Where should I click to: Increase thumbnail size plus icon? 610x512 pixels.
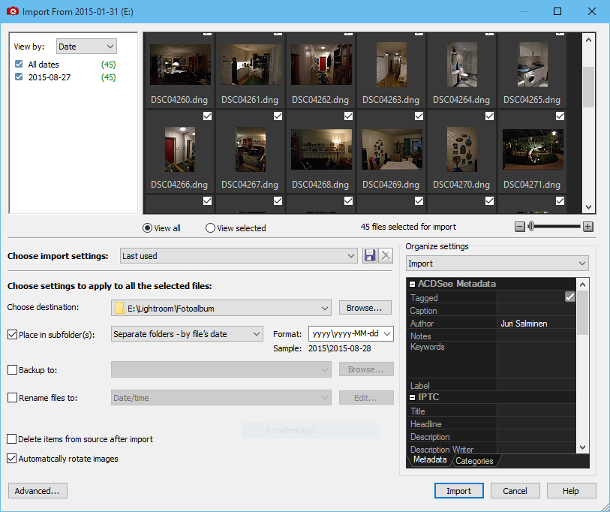tap(588, 226)
